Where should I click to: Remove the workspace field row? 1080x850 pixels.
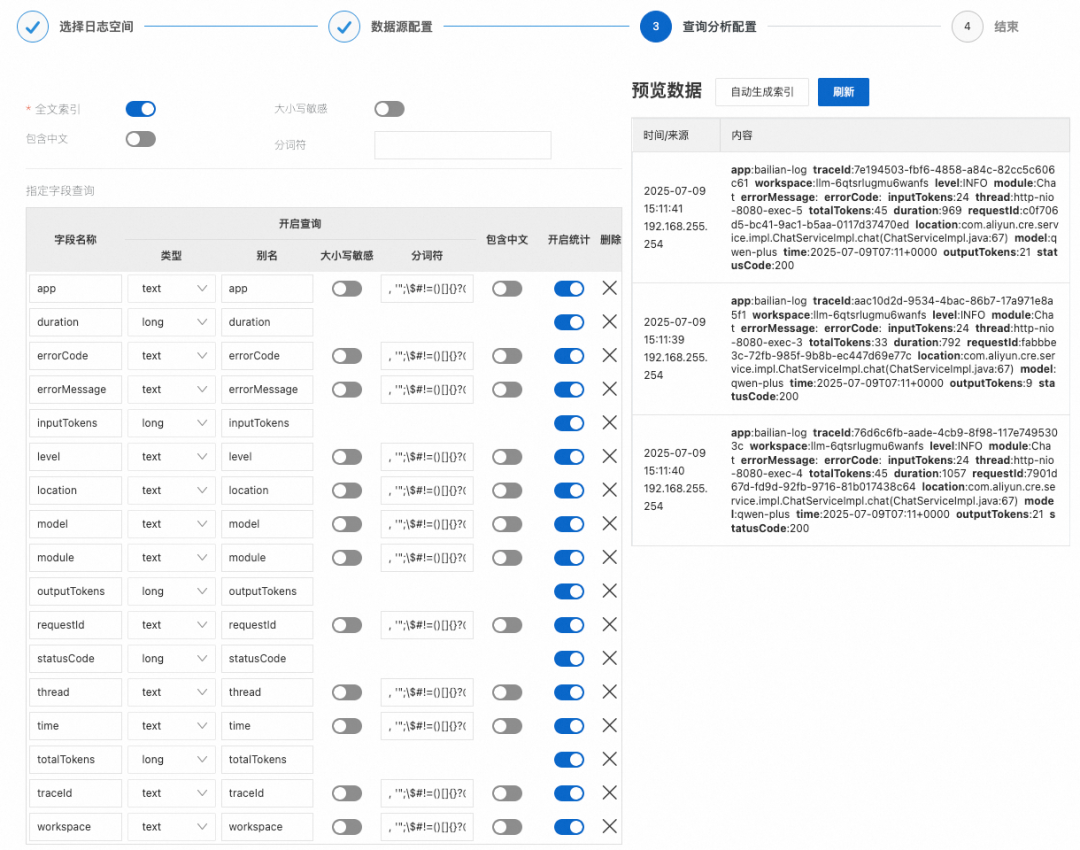coord(608,827)
